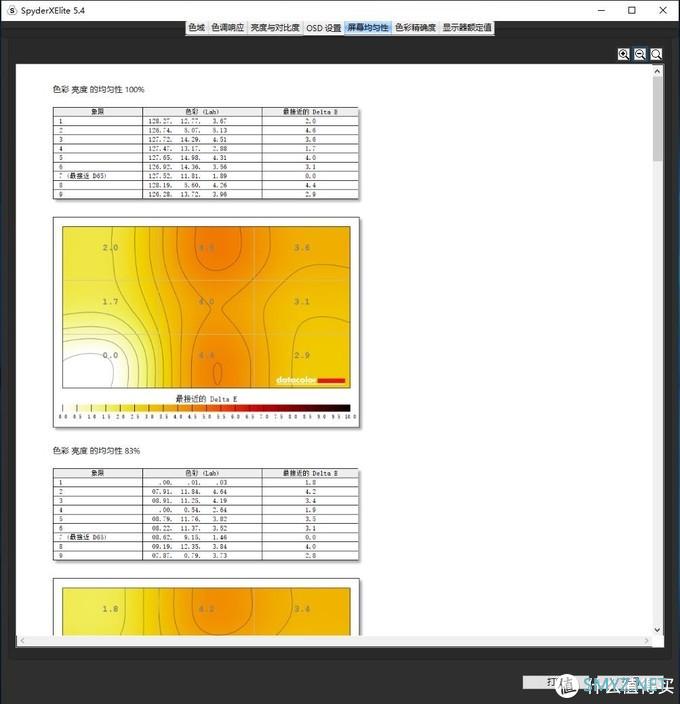Open the 色彩精确度 tab
Image resolution: width=680 pixels, height=704 pixels.
tap(415, 28)
